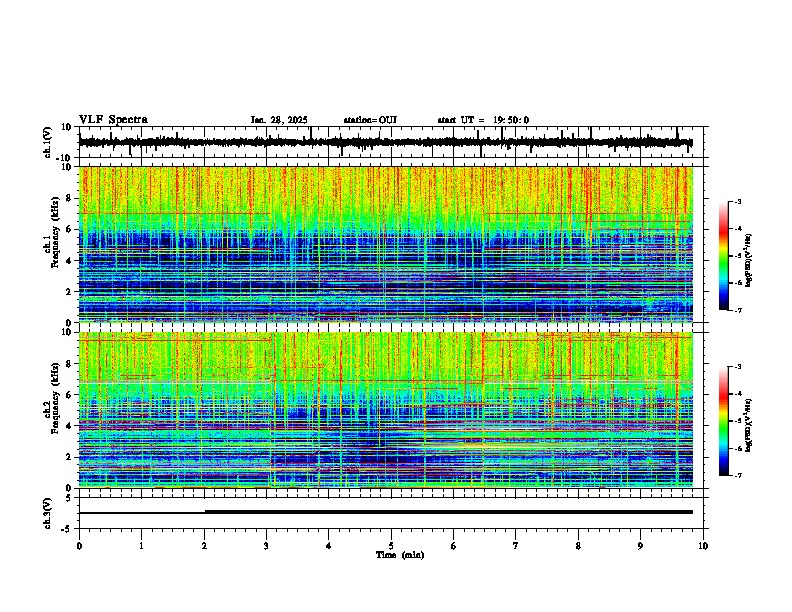The height and width of the screenshot is (612, 792).
Task: Click the "-7" label on ch.2 color bar
Action: [x=737, y=475]
